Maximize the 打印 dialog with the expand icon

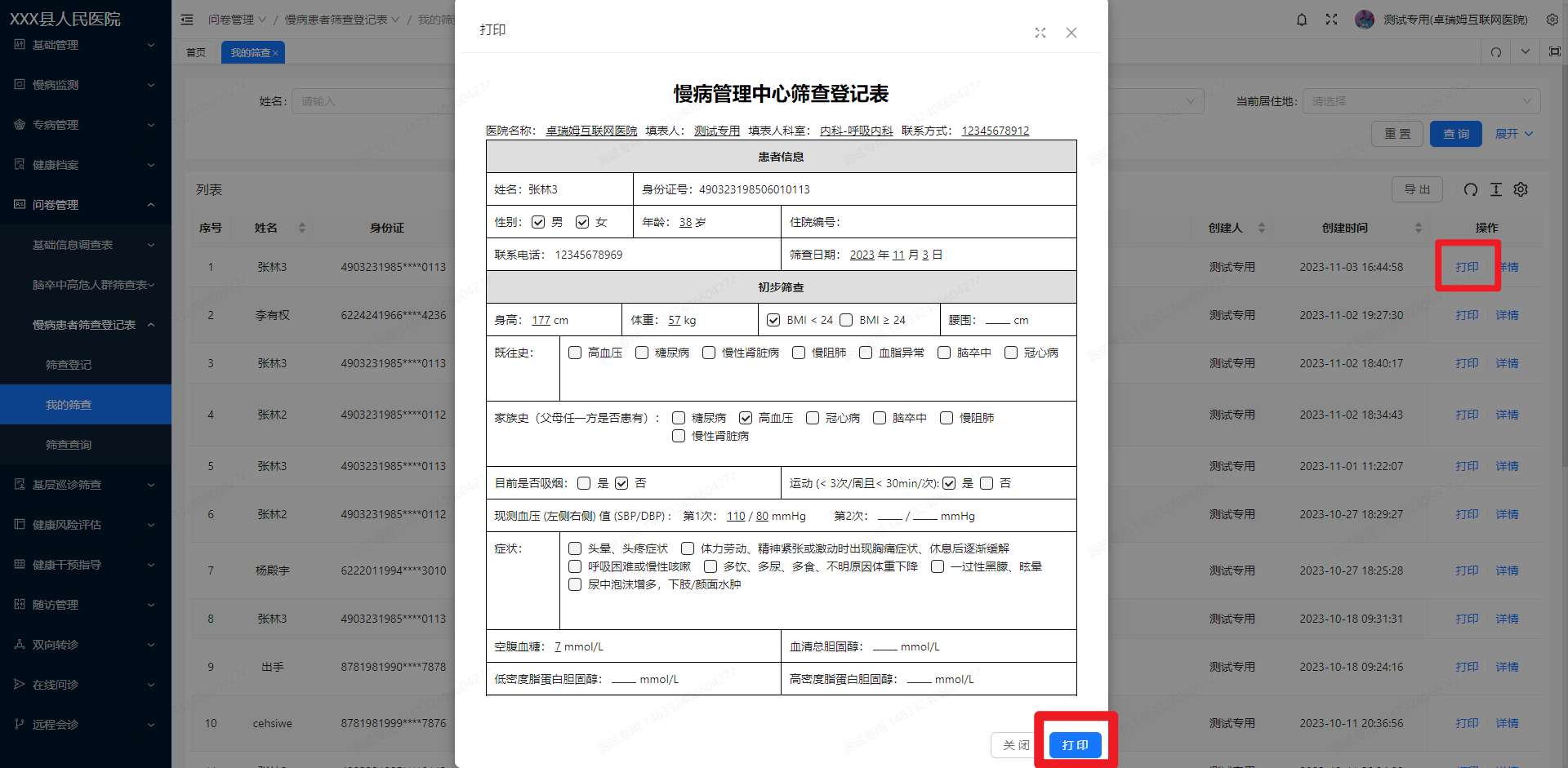(1040, 33)
